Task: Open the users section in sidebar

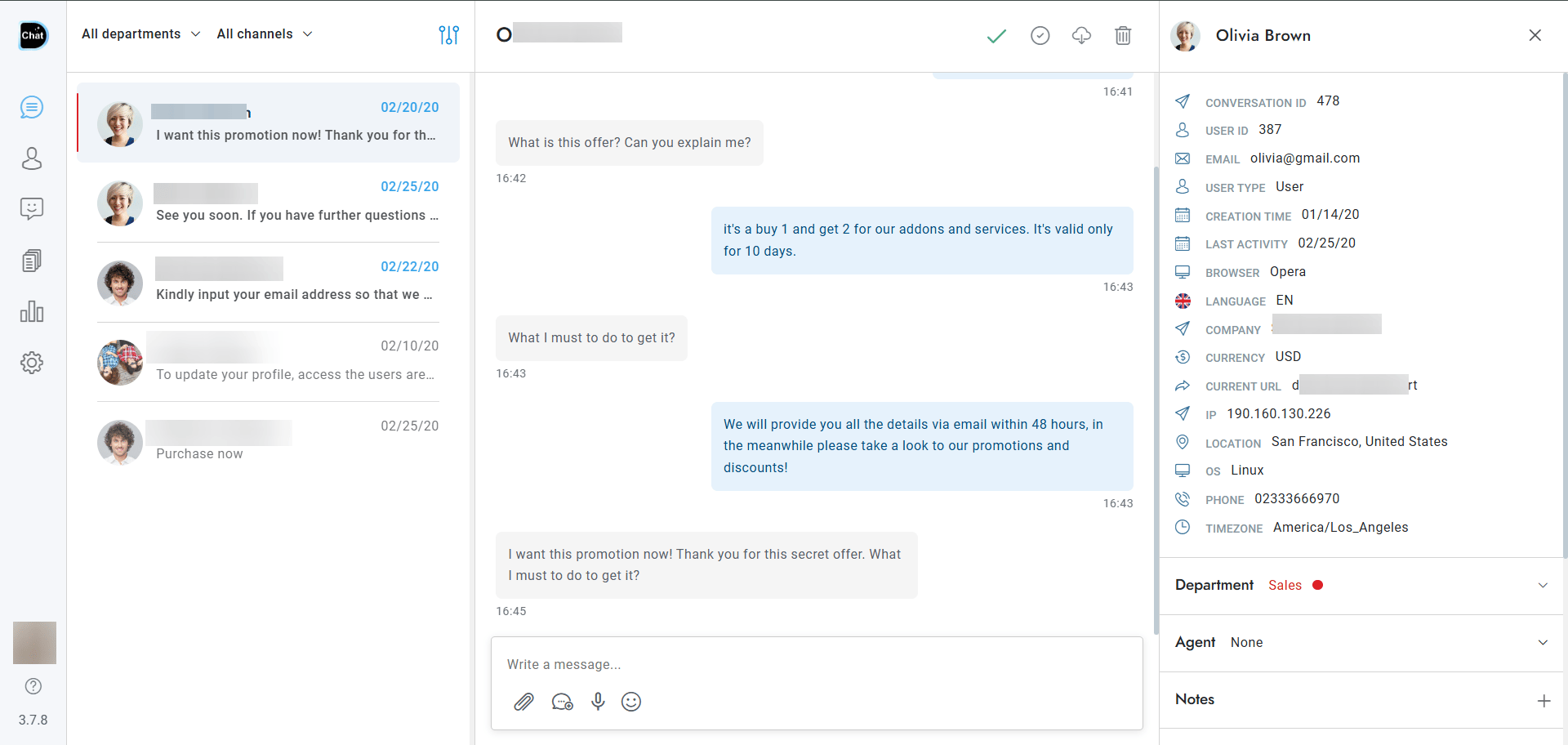Action: 32,158
